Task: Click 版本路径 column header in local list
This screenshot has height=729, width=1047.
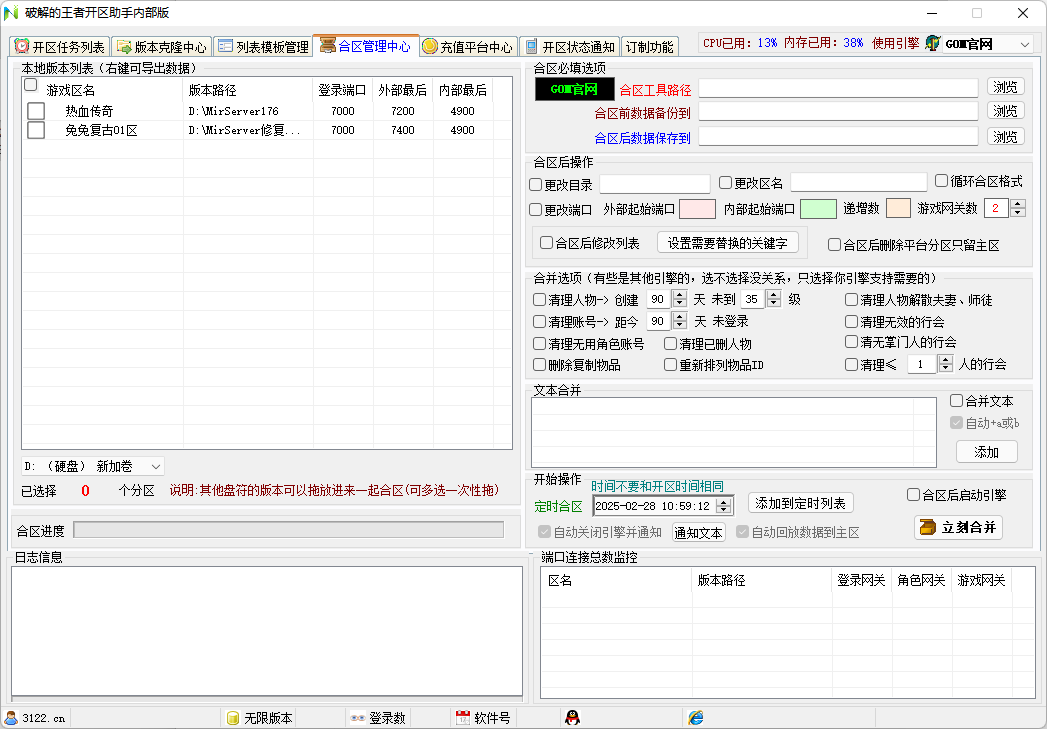Action: [x=248, y=90]
